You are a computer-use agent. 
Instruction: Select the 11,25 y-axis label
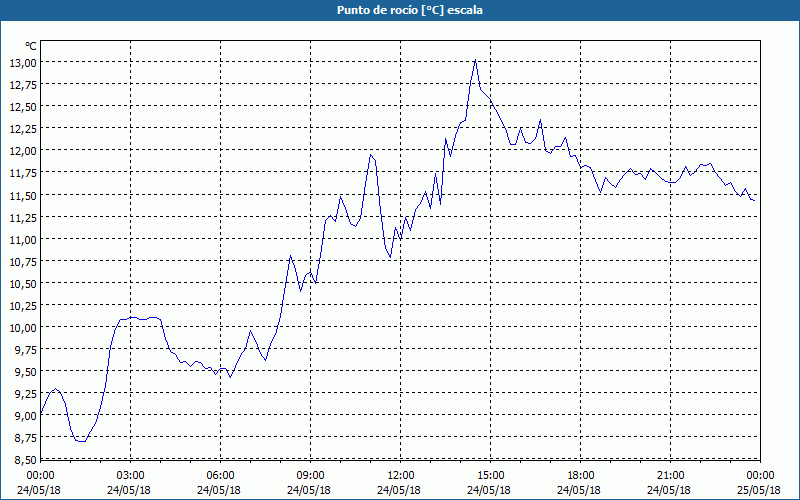(23, 217)
